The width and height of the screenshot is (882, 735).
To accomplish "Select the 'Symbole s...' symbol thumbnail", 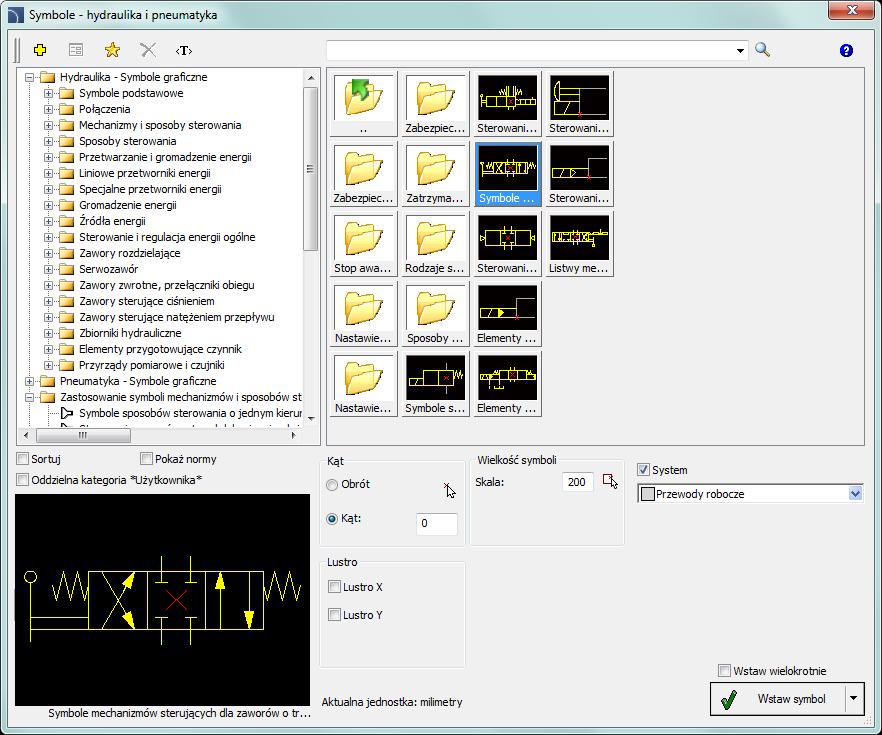I will coord(435,384).
